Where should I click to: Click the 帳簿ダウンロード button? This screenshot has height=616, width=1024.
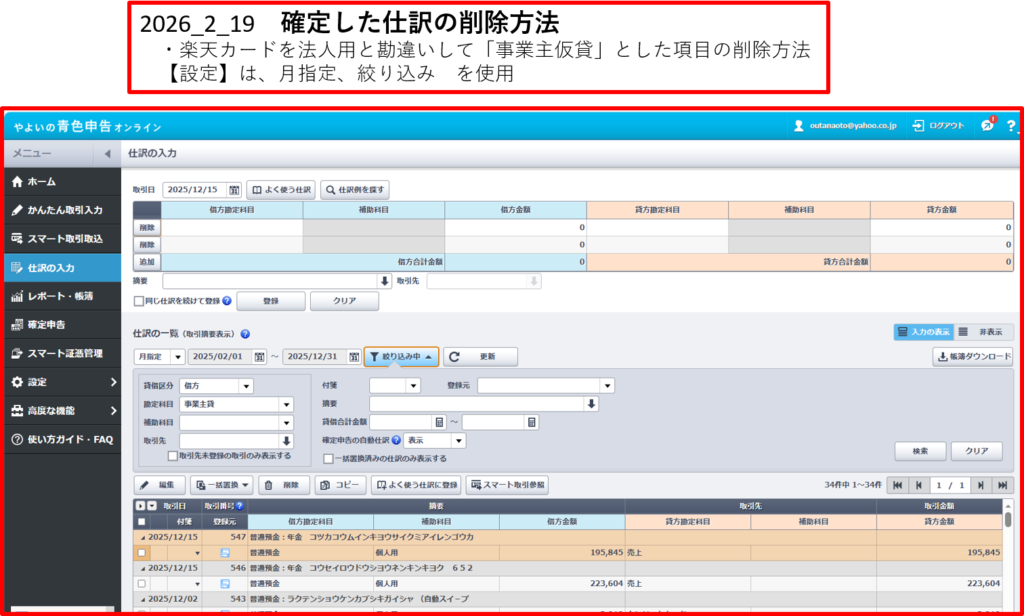973,357
